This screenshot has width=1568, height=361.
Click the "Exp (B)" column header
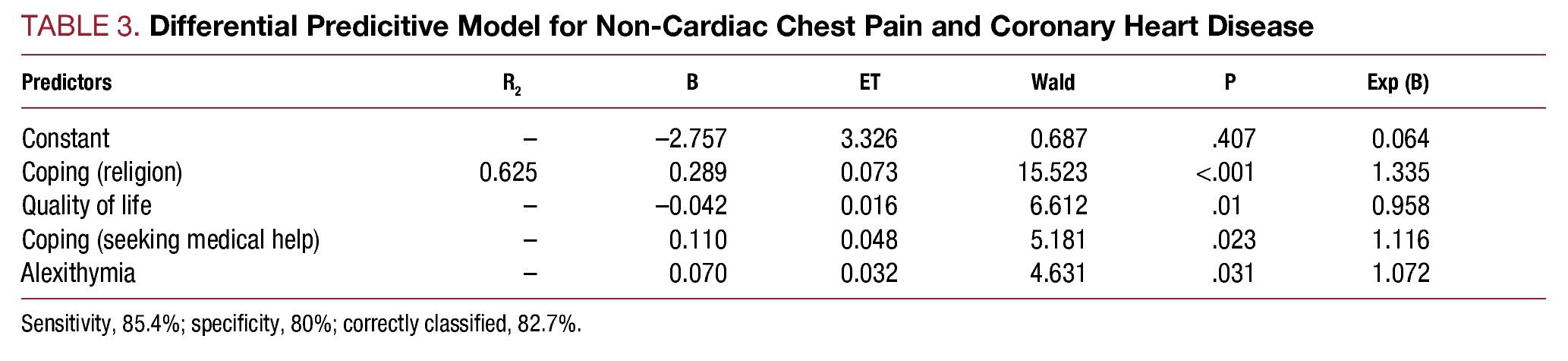1397,83
